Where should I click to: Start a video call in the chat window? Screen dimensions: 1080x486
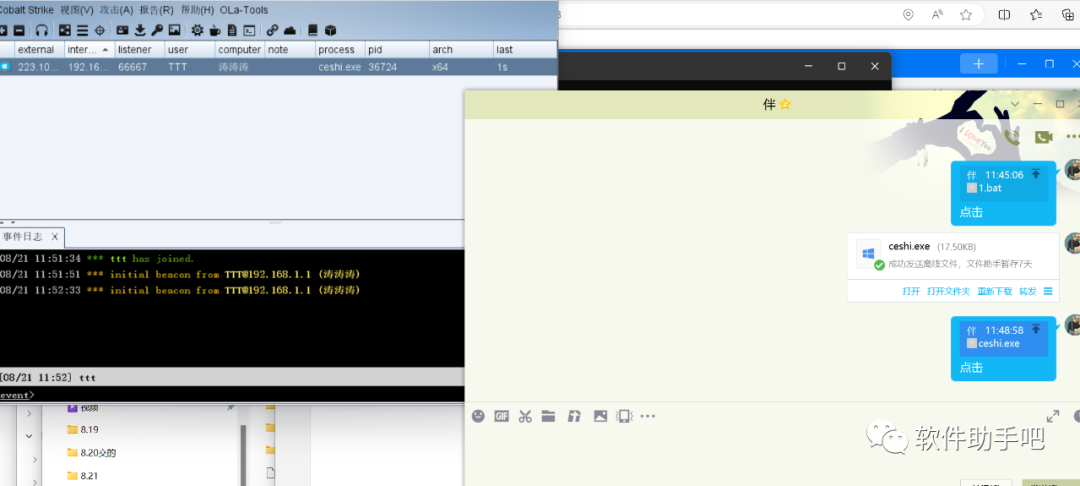click(x=1043, y=137)
